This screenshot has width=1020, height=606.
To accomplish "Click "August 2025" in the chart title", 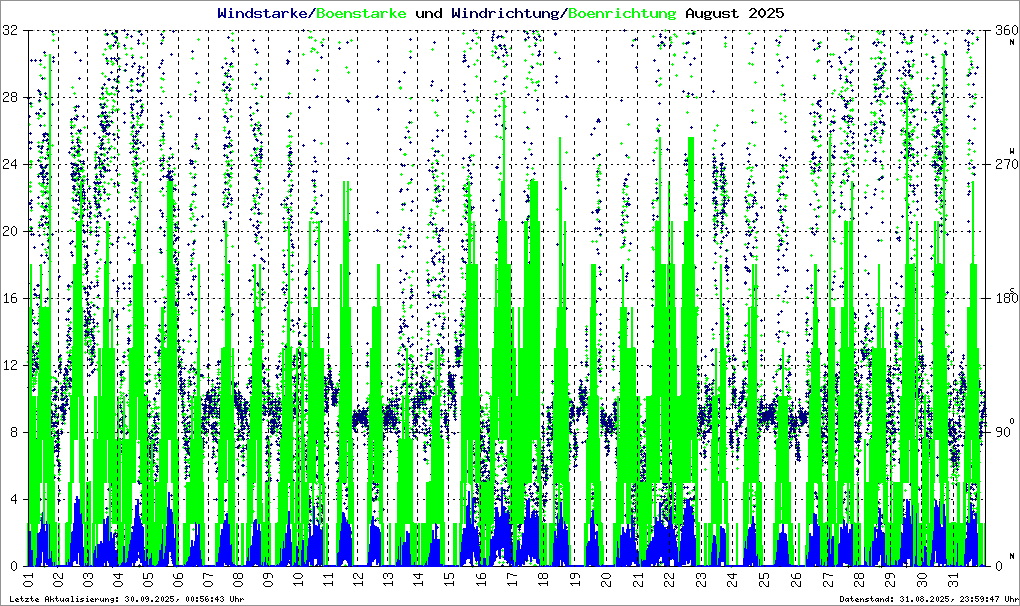I will (x=734, y=13).
